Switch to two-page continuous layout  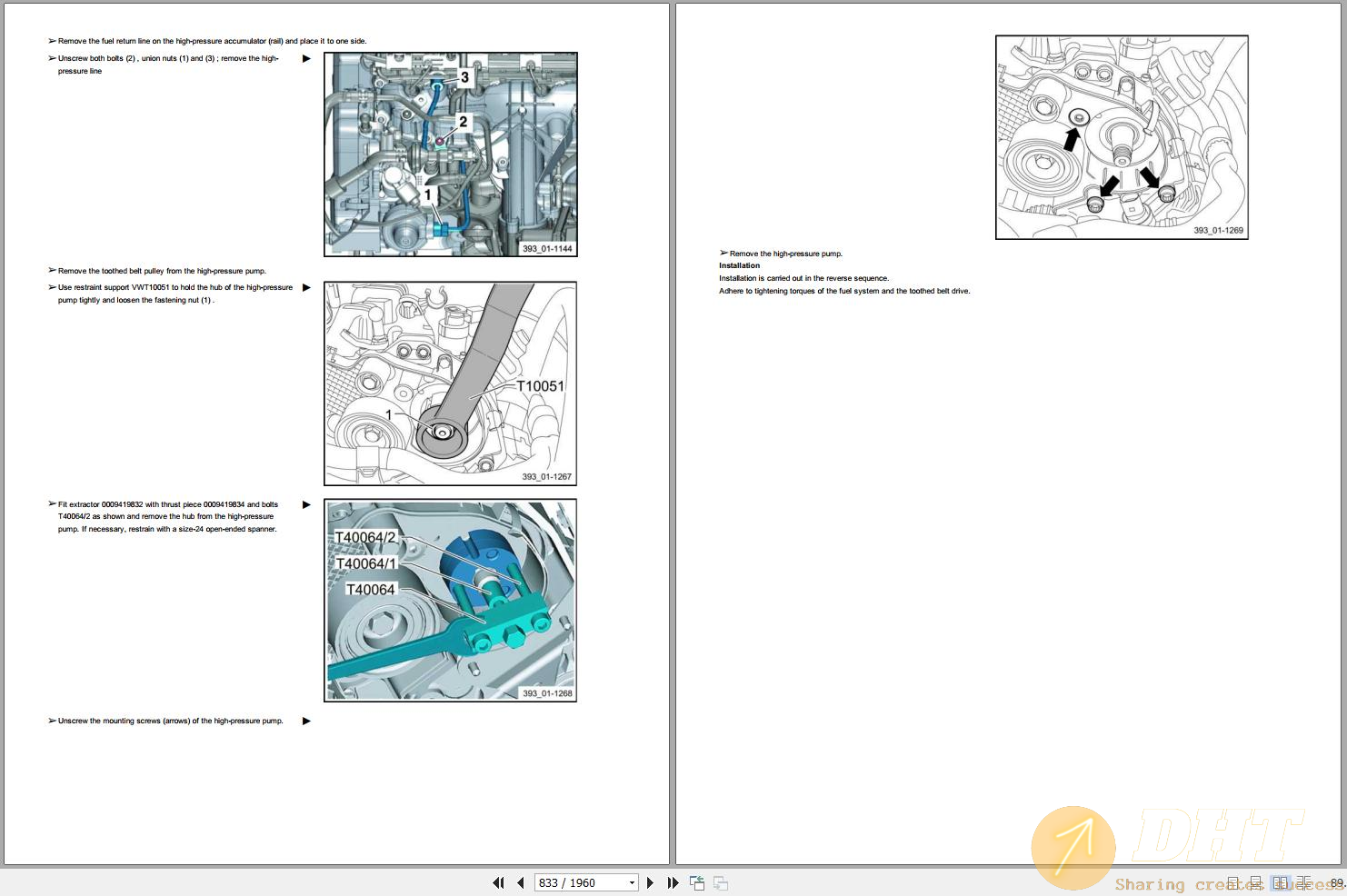[1304, 883]
